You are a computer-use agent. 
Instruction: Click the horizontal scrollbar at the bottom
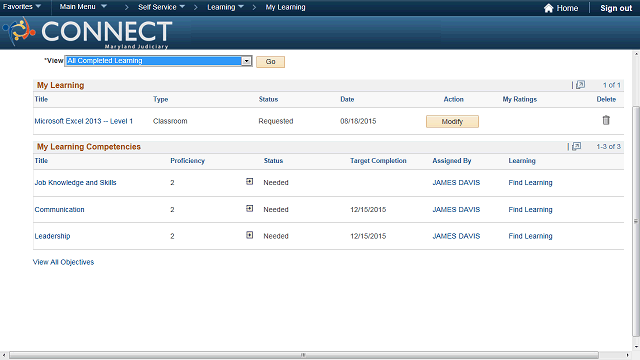point(304,355)
